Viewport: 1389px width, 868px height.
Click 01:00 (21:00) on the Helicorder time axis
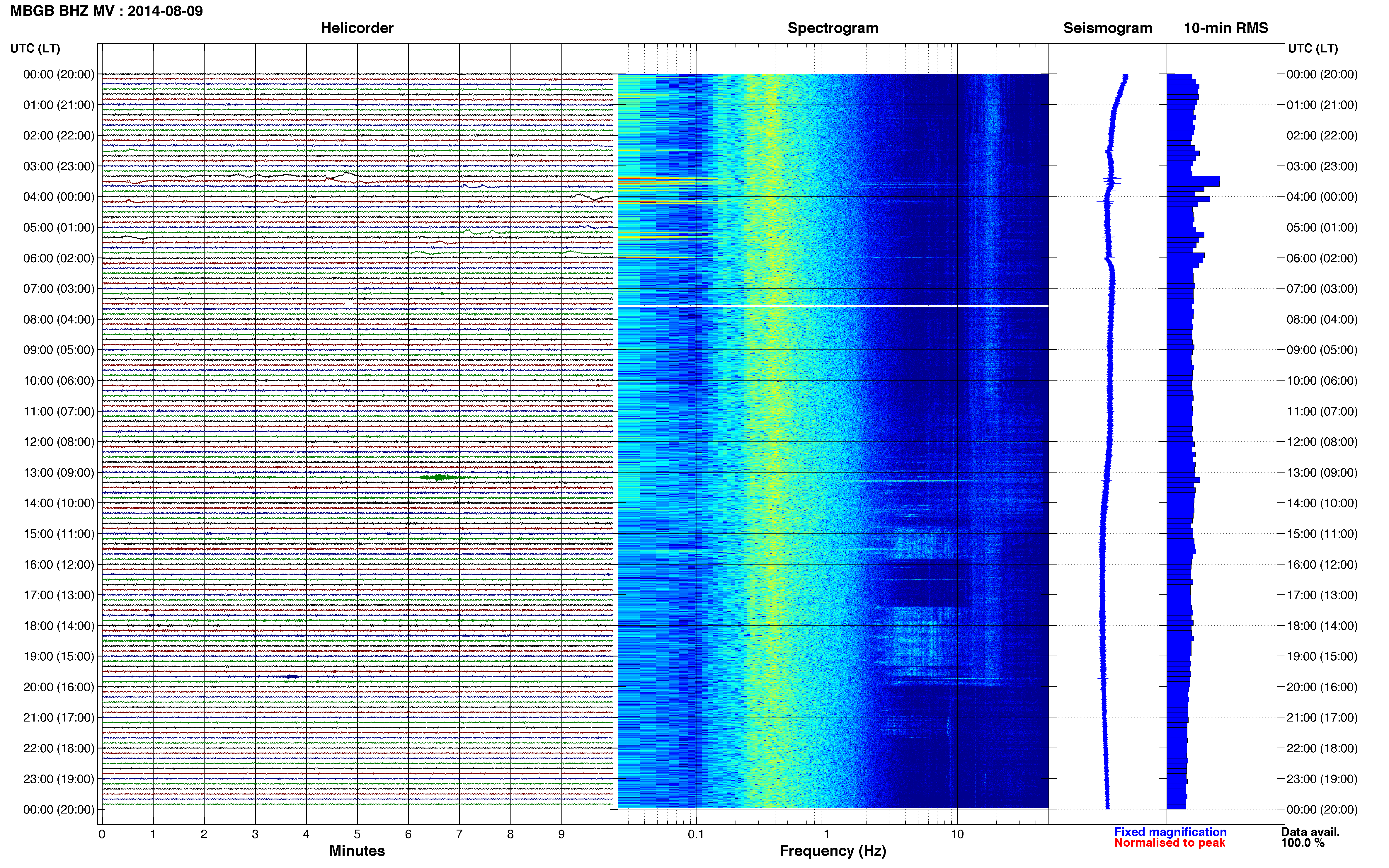click(x=59, y=105)
